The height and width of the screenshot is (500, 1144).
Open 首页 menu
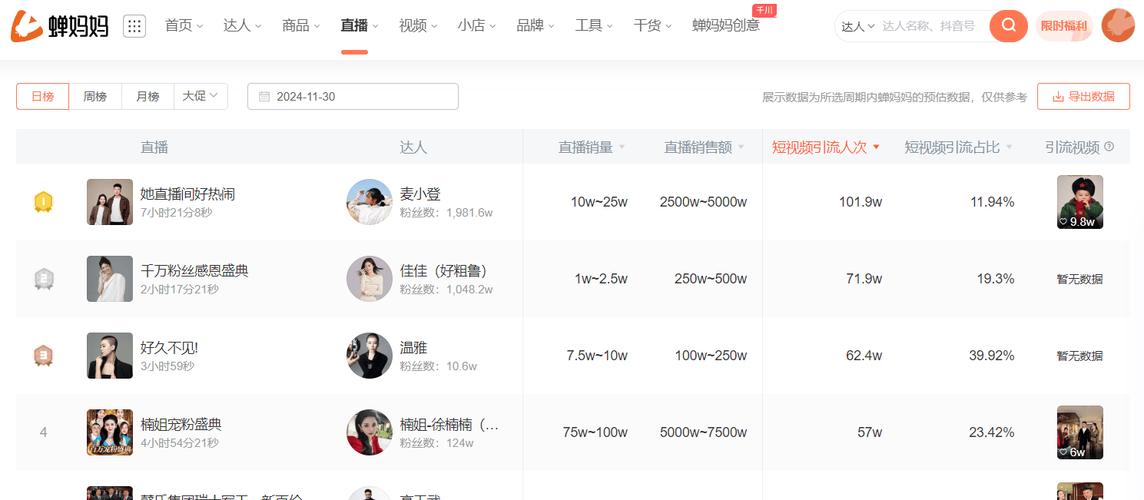pos(184,26)
